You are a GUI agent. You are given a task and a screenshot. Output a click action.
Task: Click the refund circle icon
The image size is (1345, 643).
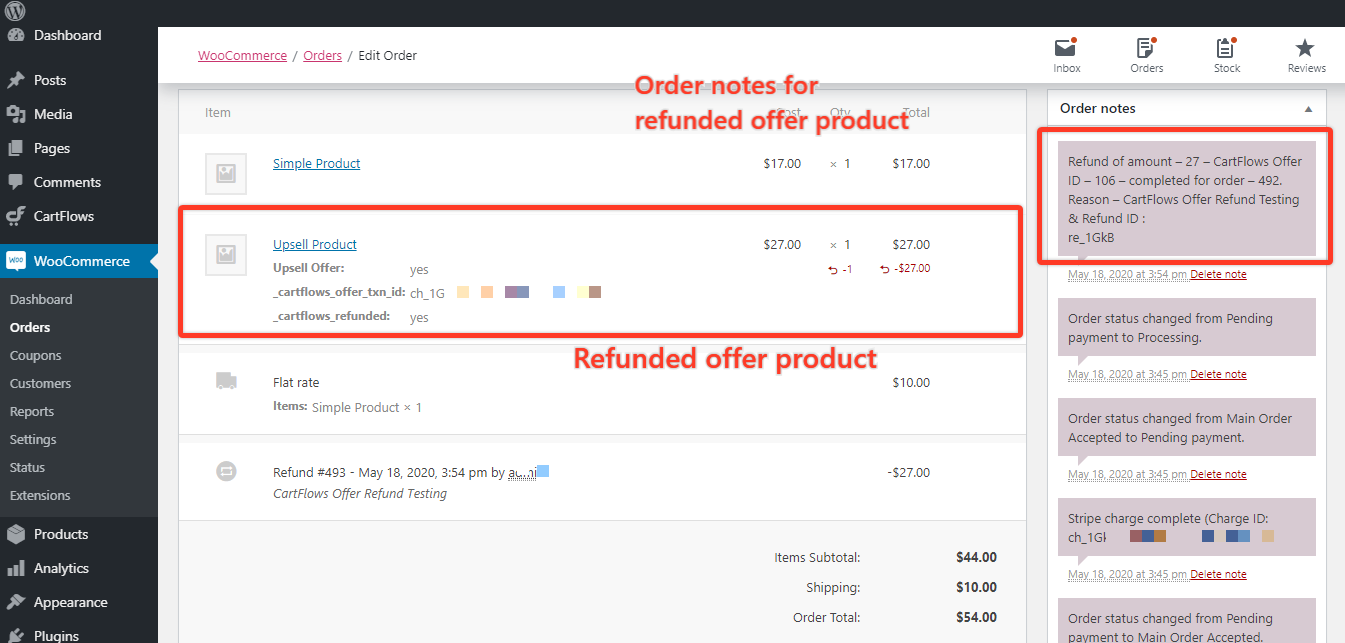tap(226, 473)
